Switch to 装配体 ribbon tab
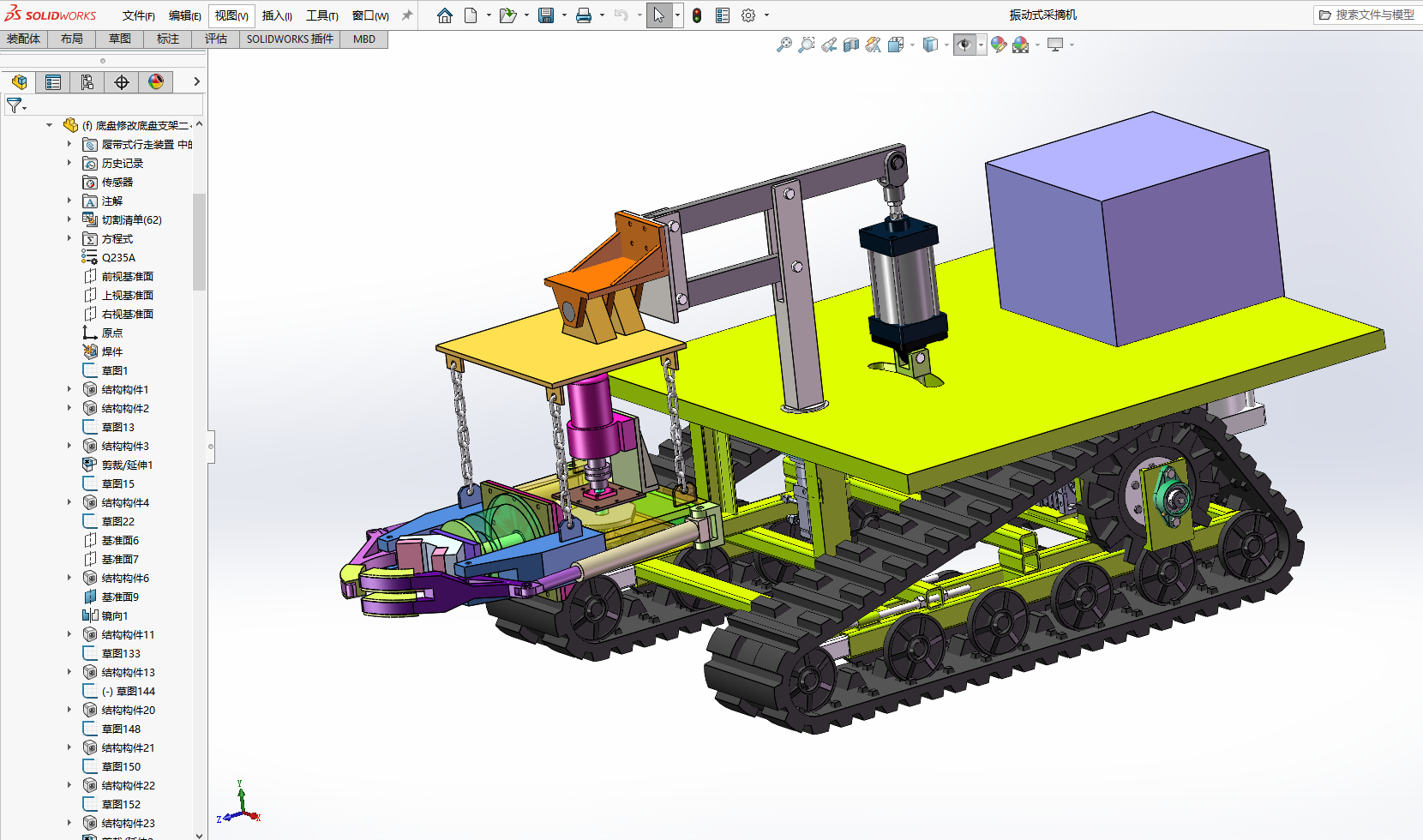Screen dimensions: 1423x840 point(24,39)
